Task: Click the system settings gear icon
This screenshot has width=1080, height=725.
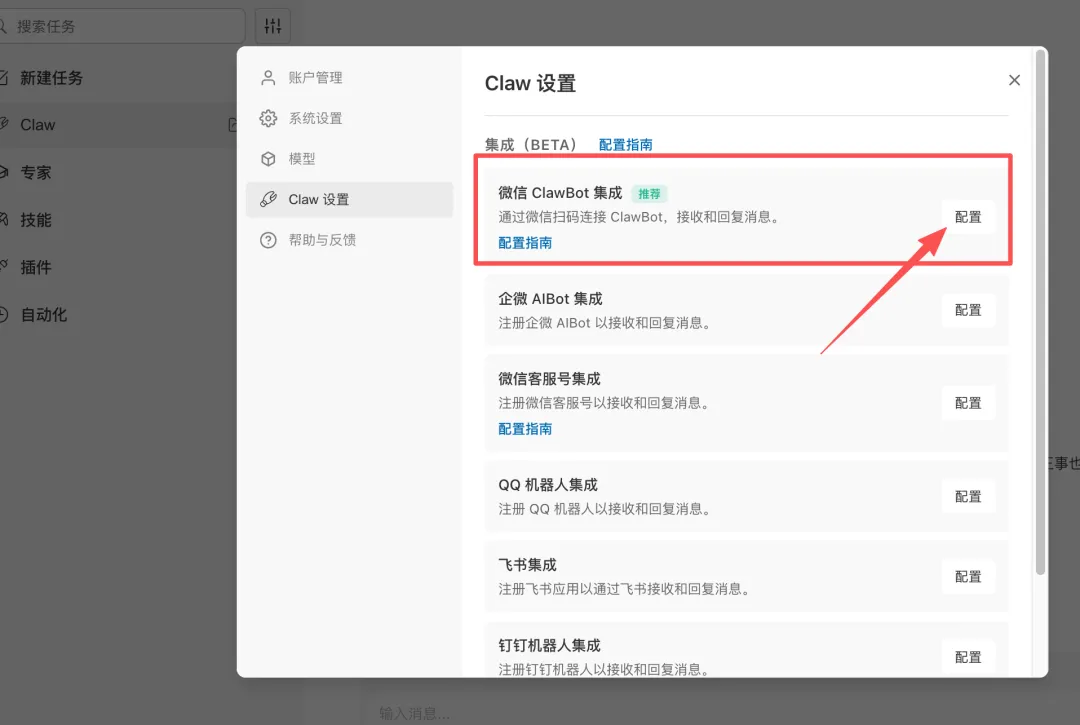Action: [268, 118]
